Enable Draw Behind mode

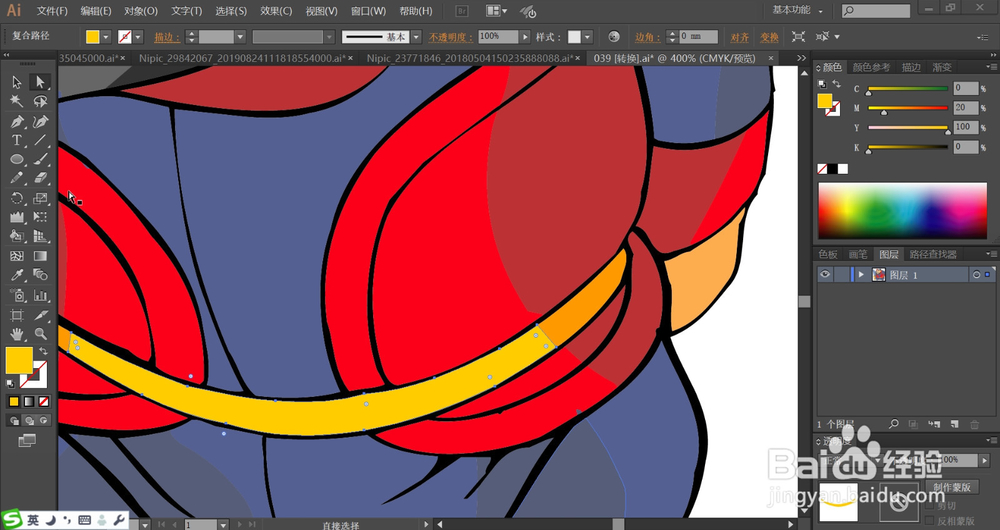tap(29, 420)
